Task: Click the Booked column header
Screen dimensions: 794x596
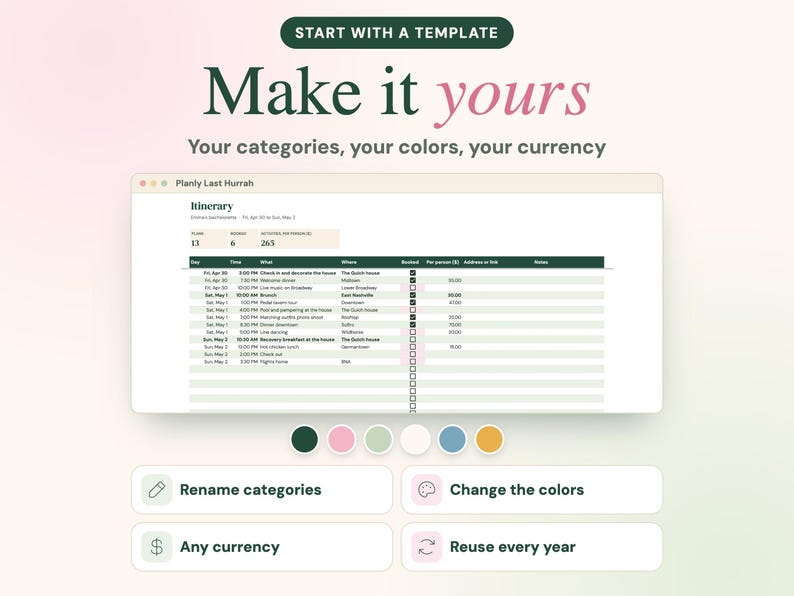Action: [x=410, y=262]
